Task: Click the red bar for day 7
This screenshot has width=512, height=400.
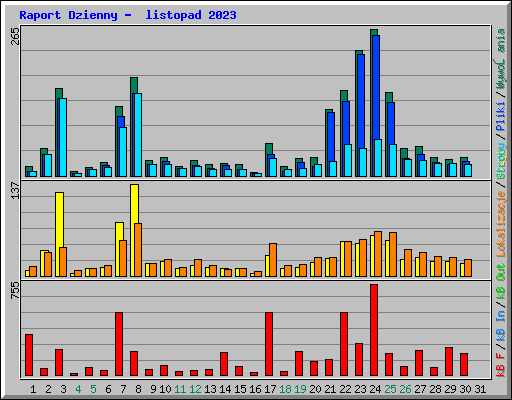Action: [119, 344]
